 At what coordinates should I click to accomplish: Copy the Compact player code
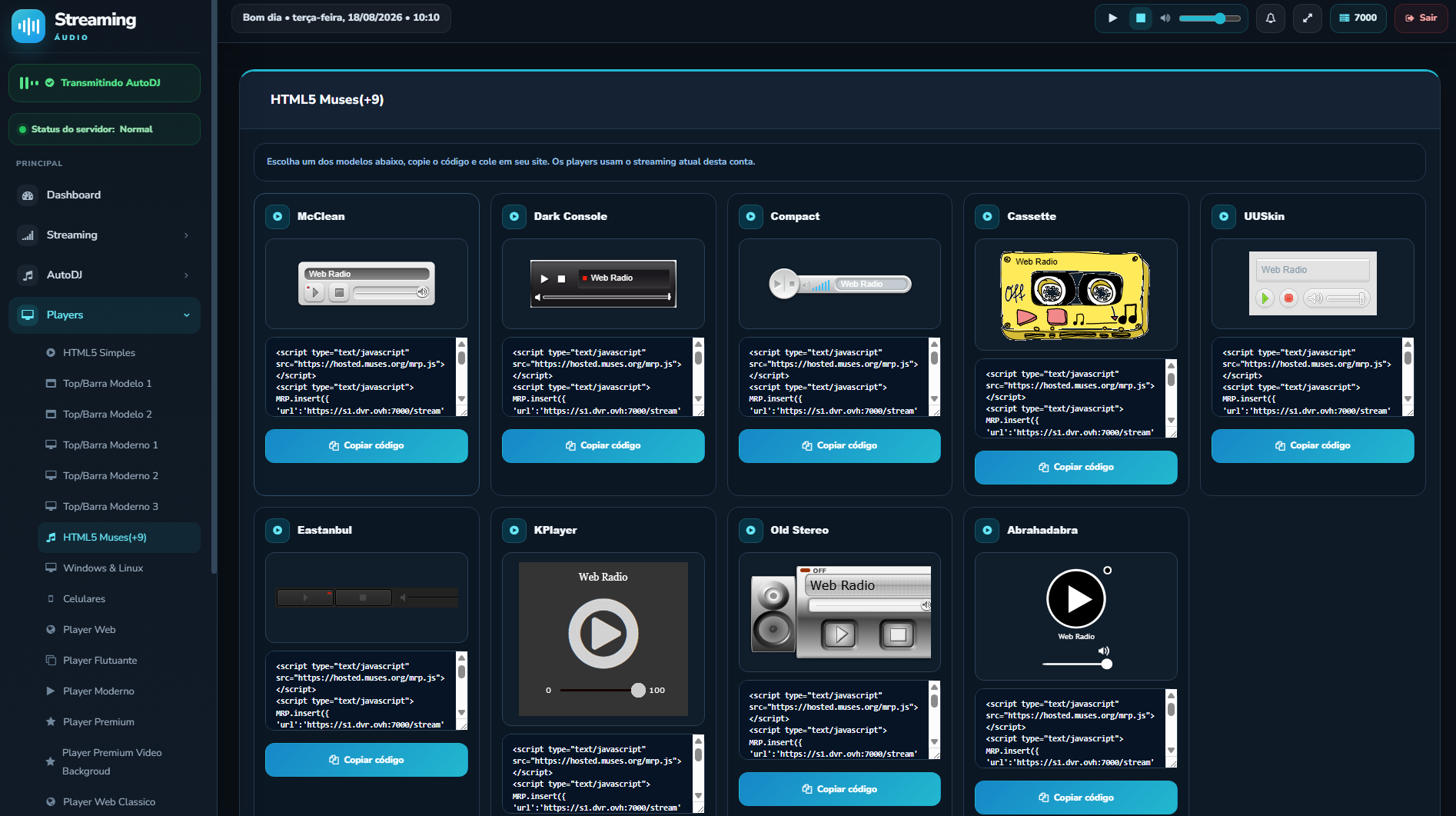[x=839, y=446]
